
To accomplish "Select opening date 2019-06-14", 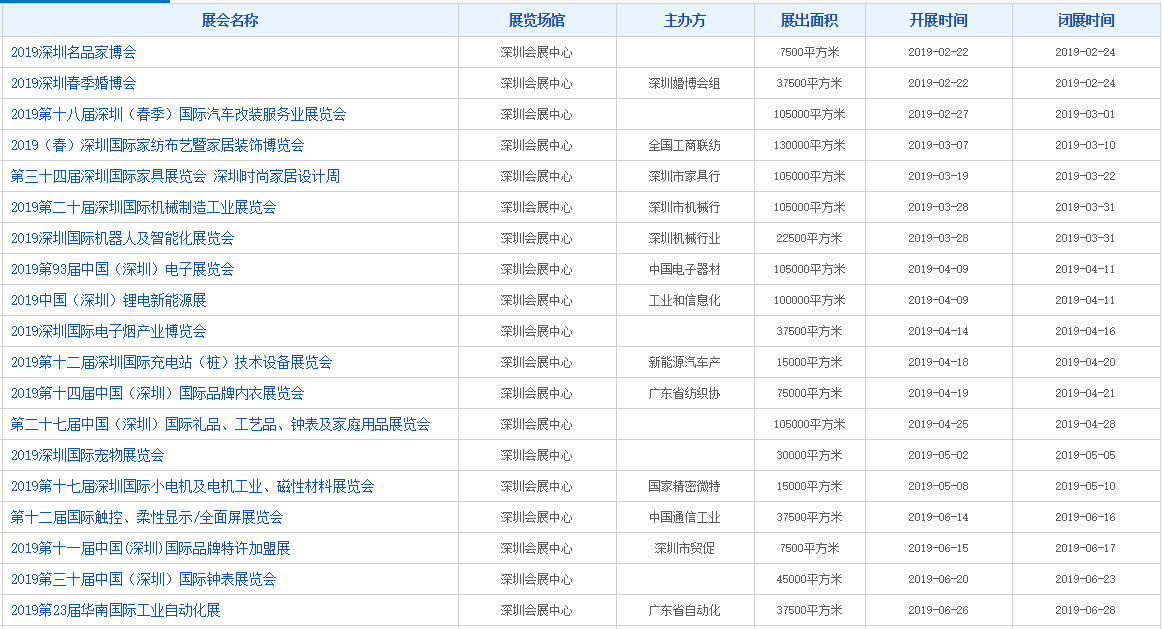I will click(938, 518).
